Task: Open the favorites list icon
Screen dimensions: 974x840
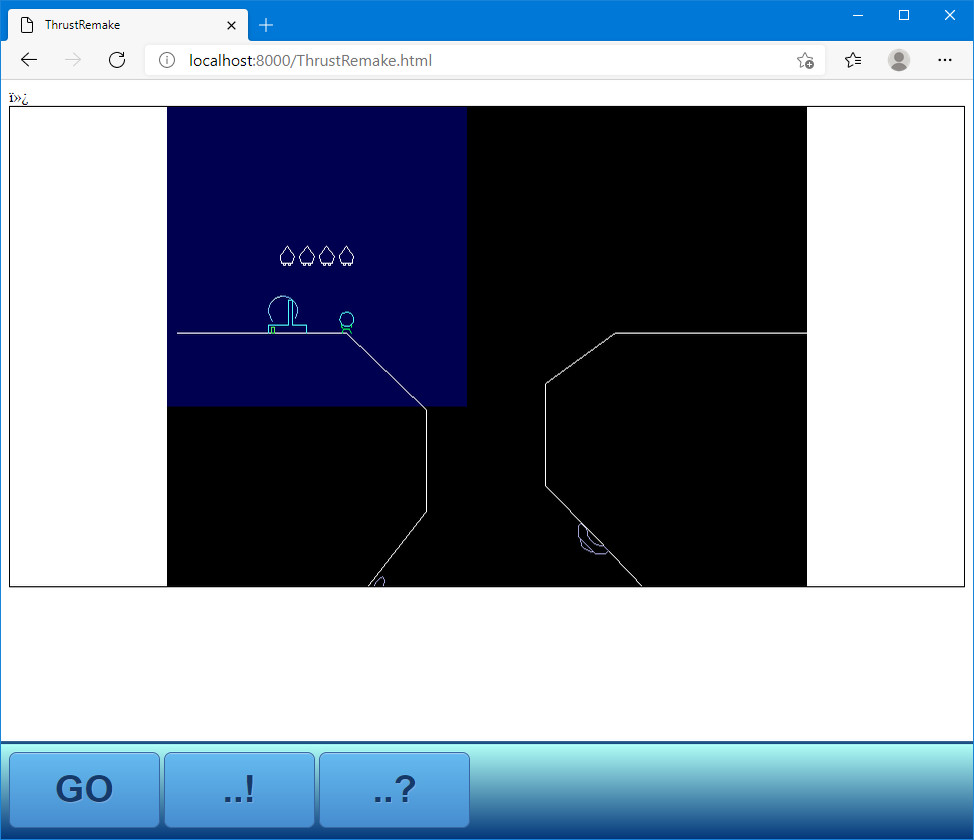Action: tap(852, 60)
